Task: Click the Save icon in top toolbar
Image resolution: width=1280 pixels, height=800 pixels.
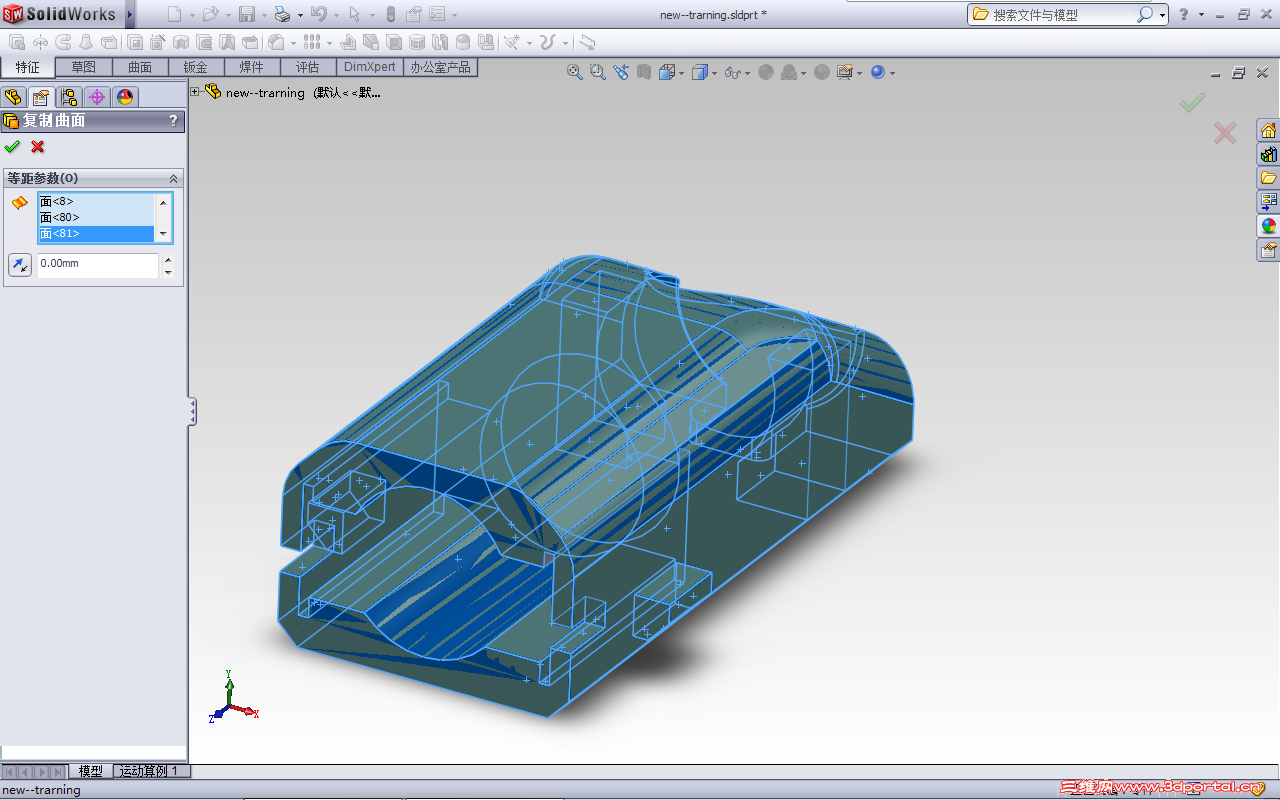Action: pyautogui.click(x=247, y=15)
